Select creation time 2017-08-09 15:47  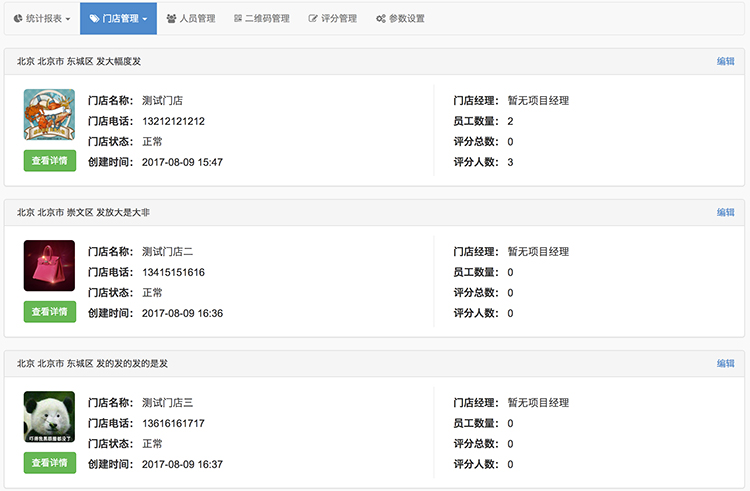pyautogui.click(x=182, y=163)
